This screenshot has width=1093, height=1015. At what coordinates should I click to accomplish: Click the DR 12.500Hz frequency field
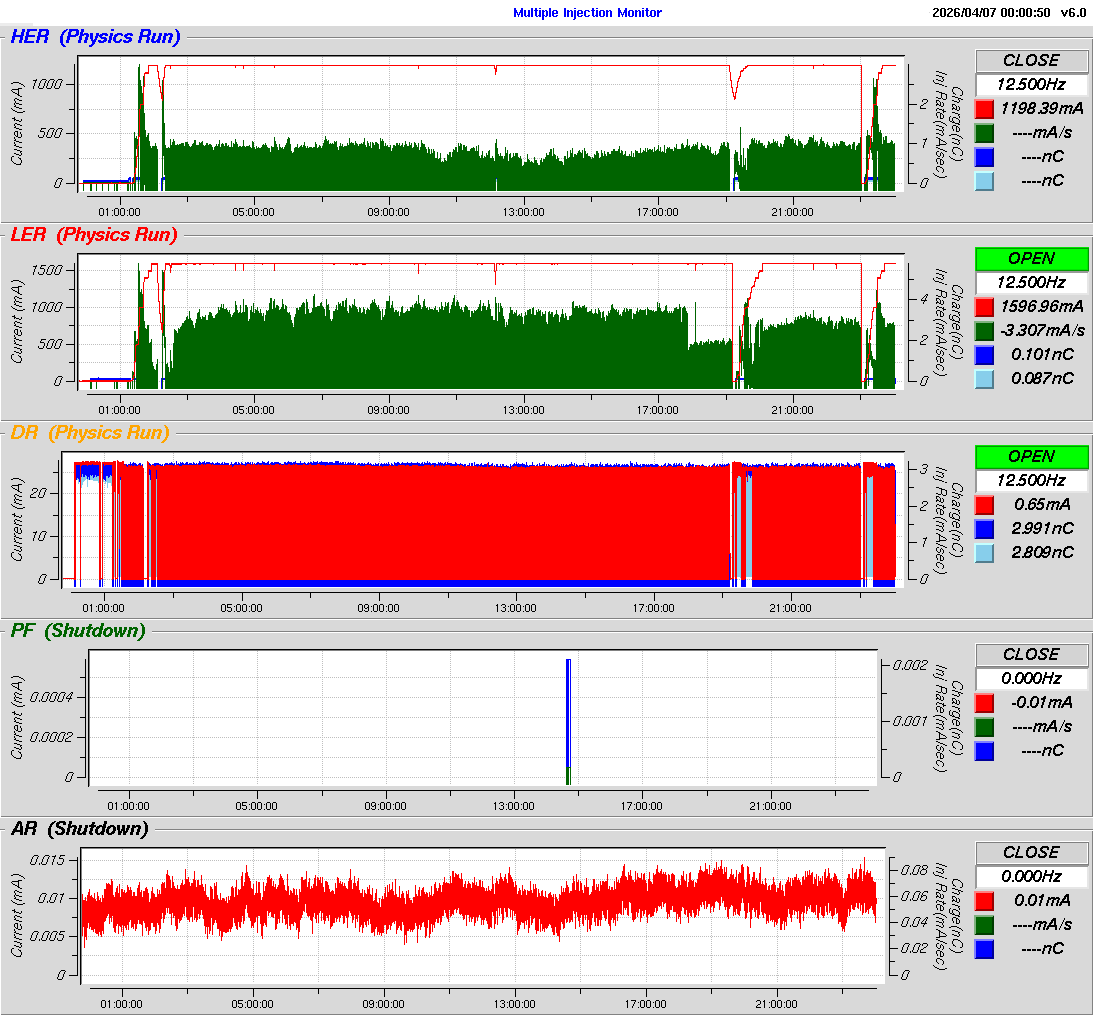(1031, 480)
